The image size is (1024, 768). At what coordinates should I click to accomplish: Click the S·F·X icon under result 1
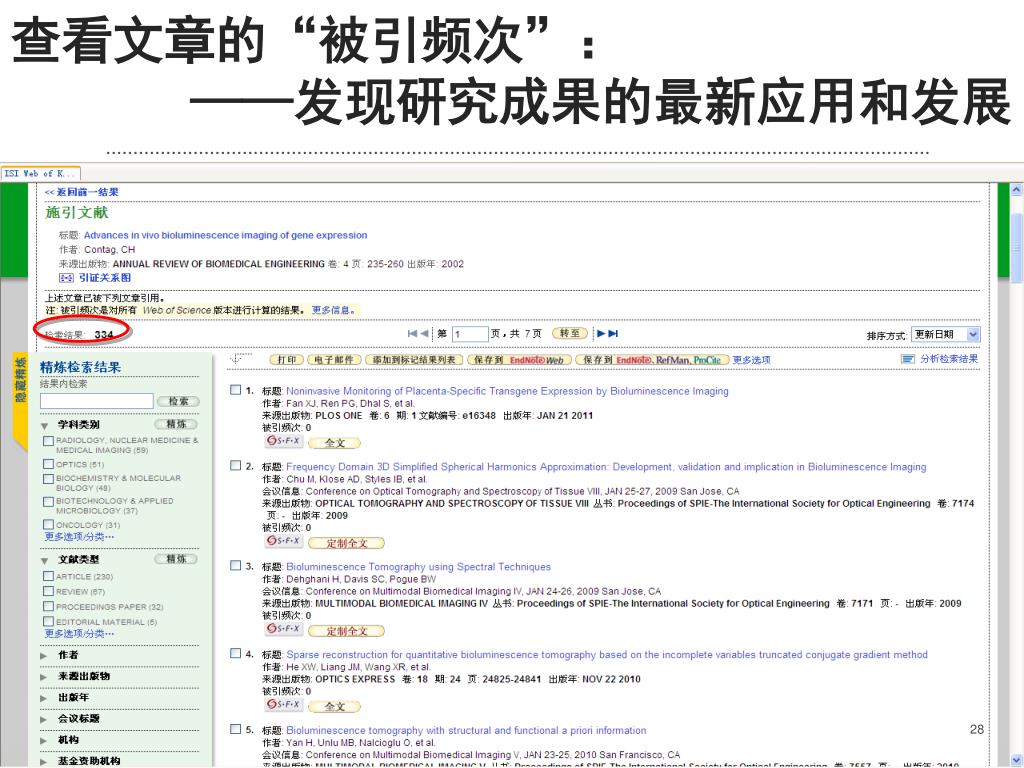283,441
